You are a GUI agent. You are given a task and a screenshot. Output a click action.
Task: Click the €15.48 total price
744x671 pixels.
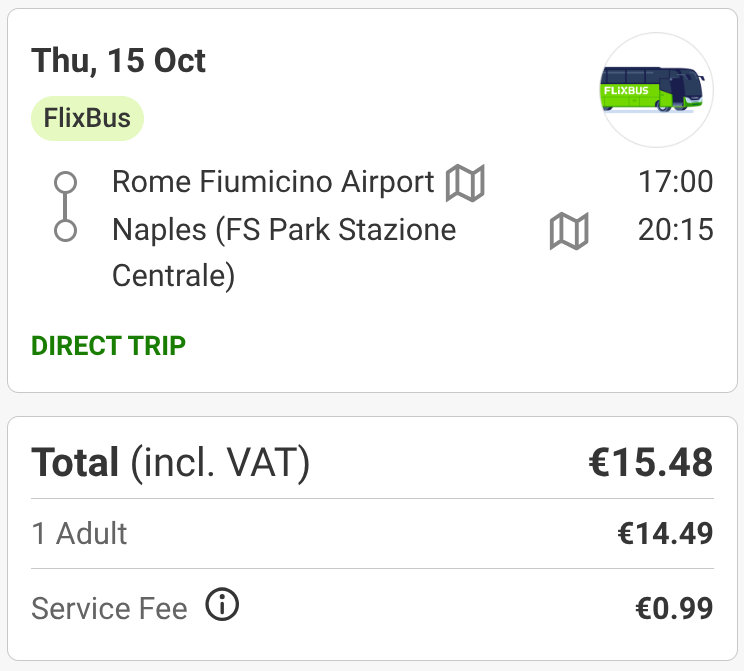pos(651,462)
